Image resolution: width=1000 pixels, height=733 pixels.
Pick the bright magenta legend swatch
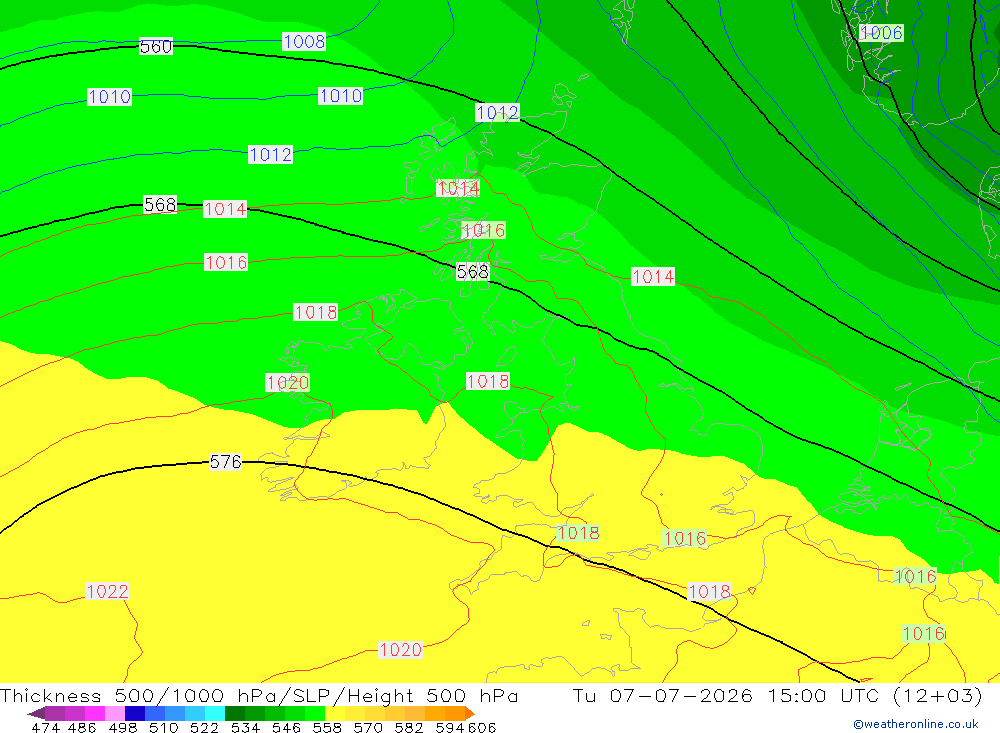coord(95,713)
